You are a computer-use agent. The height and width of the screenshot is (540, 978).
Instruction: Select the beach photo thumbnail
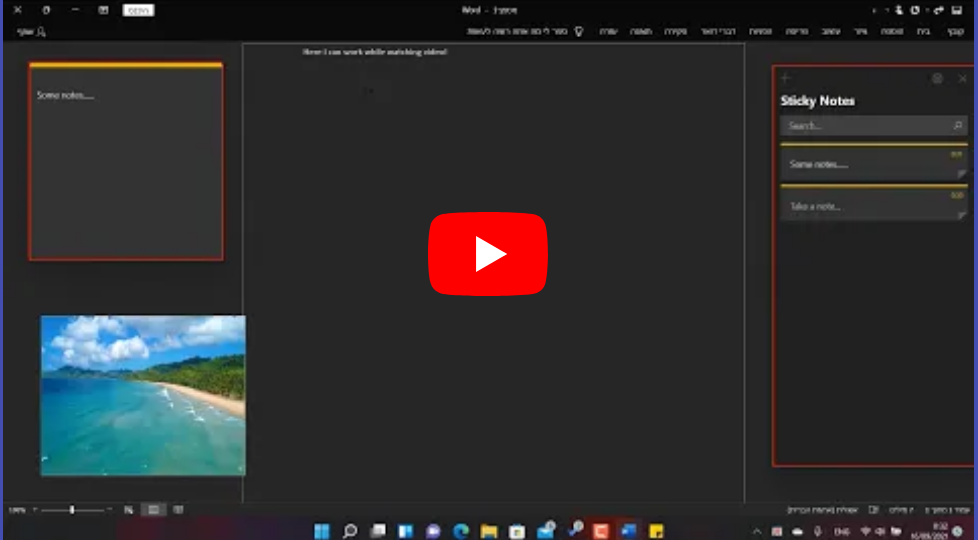coord(143,395)
